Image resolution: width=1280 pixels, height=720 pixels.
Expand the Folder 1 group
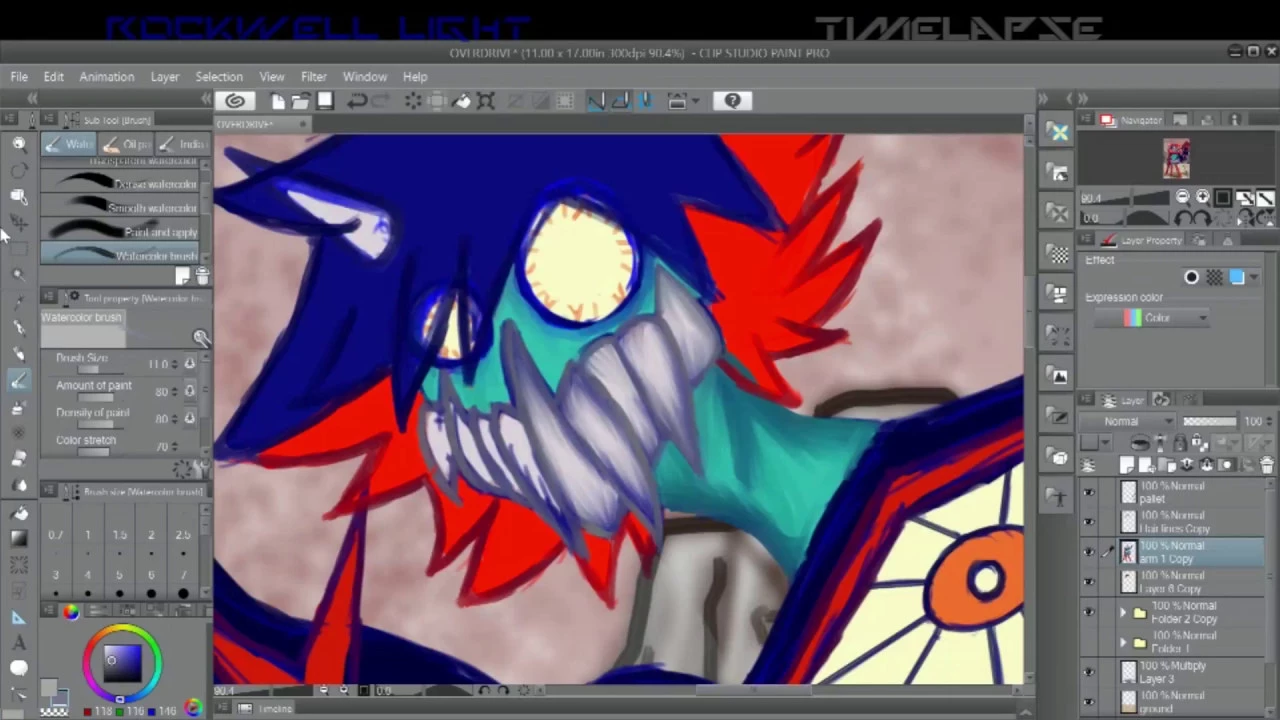pyautogui.click(x=1123, y=642)
